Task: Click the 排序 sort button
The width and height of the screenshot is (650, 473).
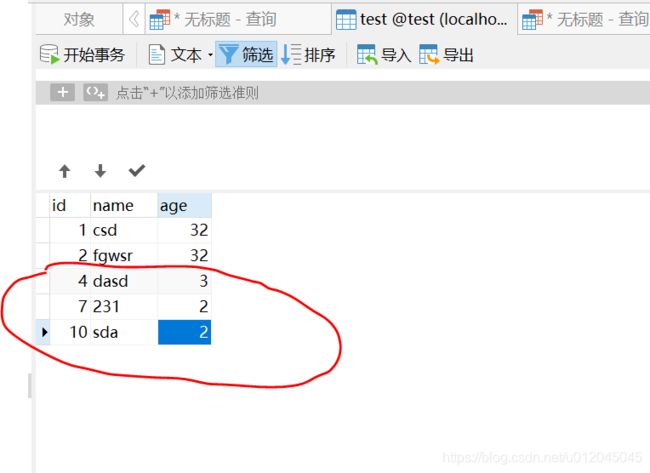Action: coord(308,55)
